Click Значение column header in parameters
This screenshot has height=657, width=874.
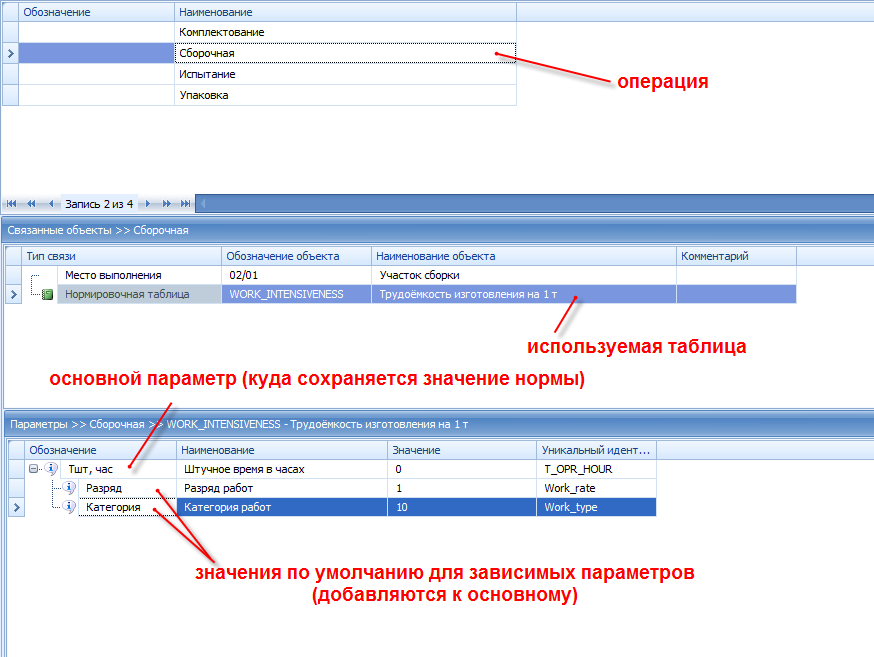click(462, 450)
